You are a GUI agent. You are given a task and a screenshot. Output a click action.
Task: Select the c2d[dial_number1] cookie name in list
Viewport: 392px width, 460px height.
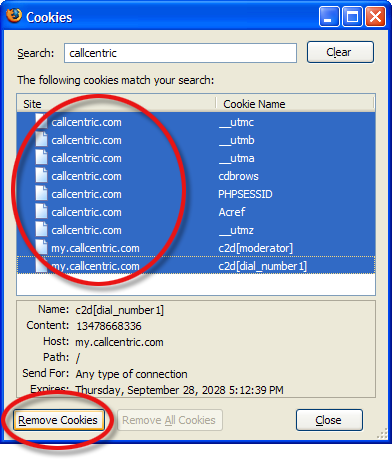(263, 266)
